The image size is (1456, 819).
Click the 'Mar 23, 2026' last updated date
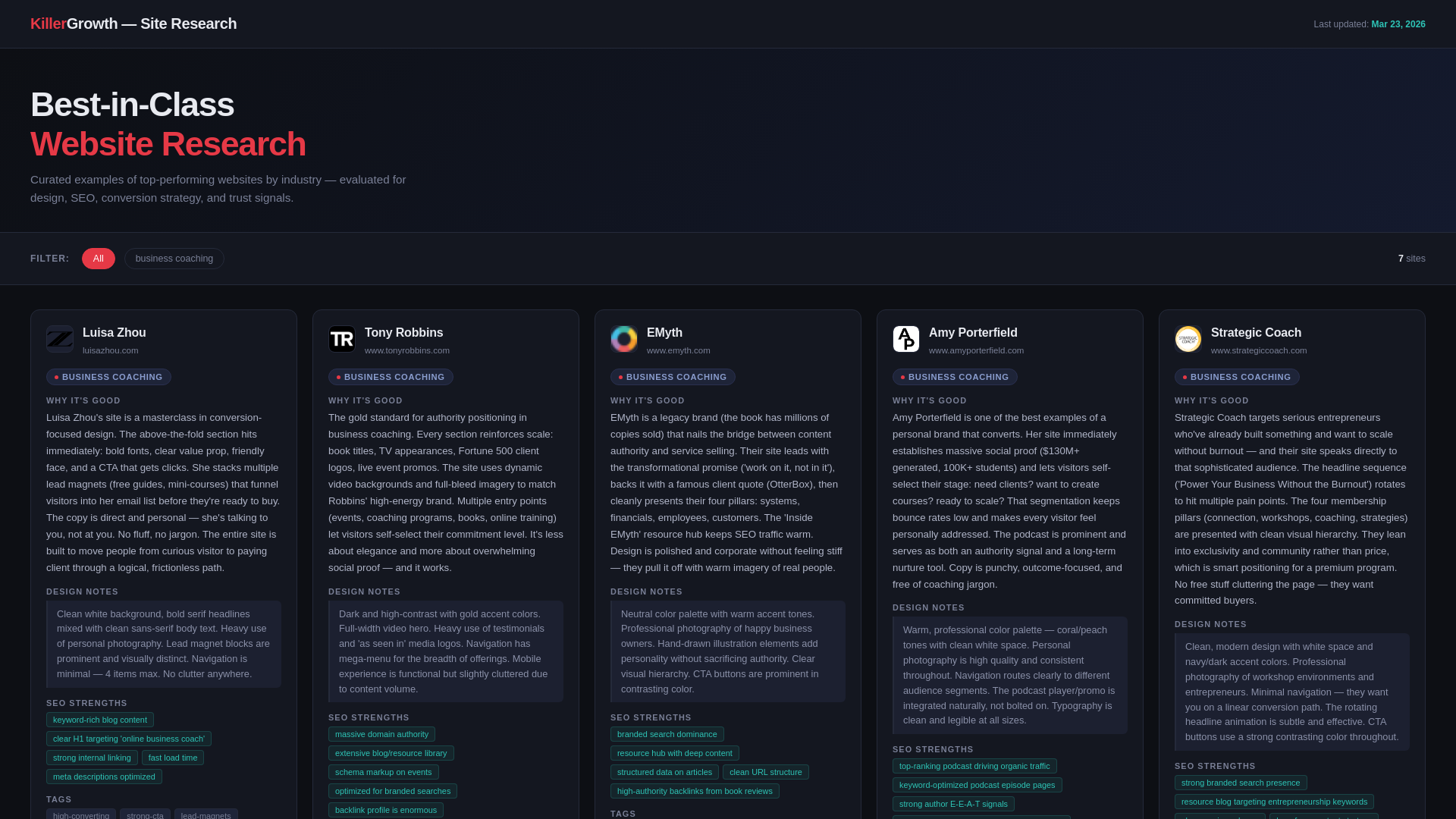1398,24
